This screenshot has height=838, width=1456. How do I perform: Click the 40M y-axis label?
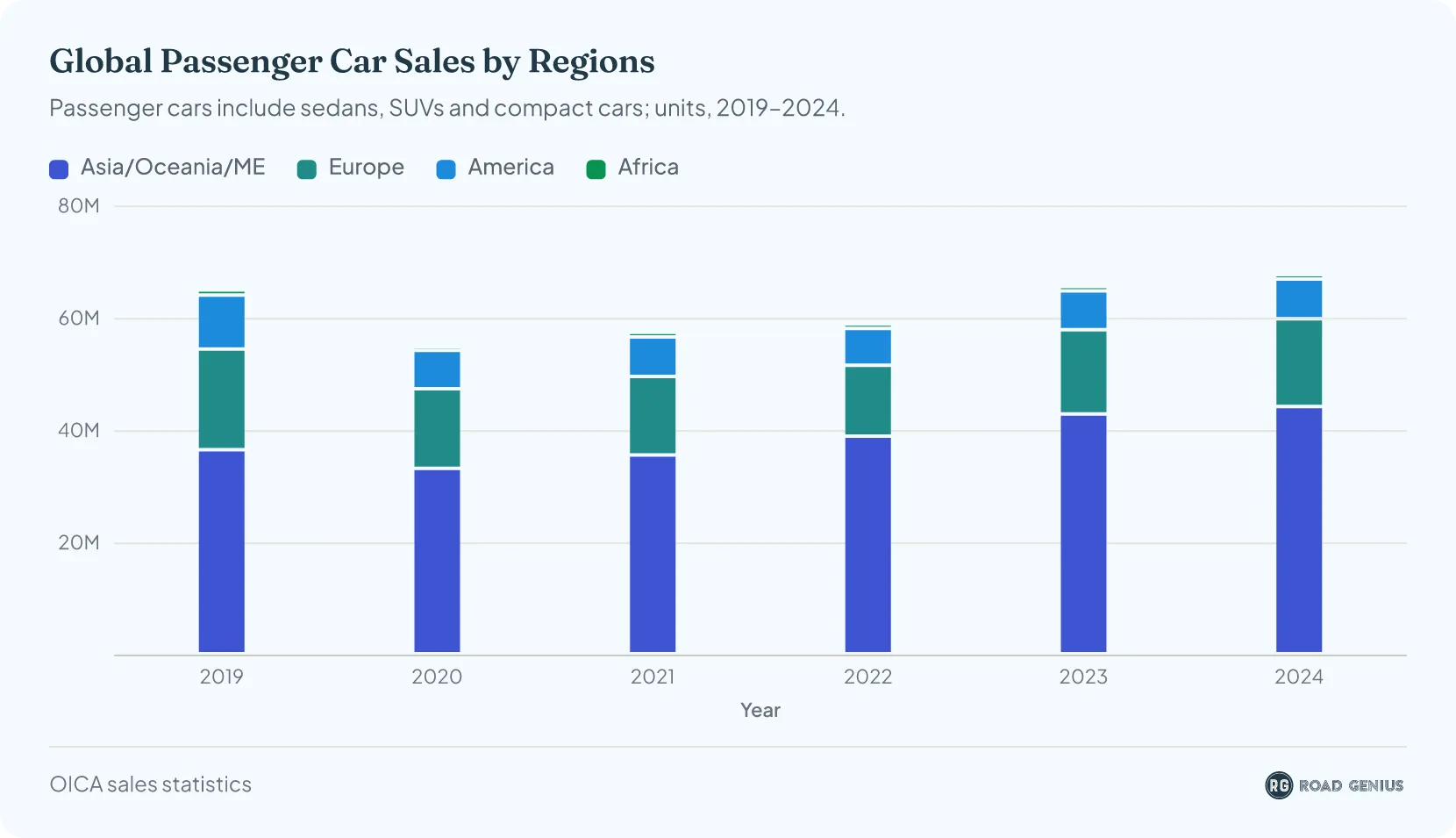(79, 431)
